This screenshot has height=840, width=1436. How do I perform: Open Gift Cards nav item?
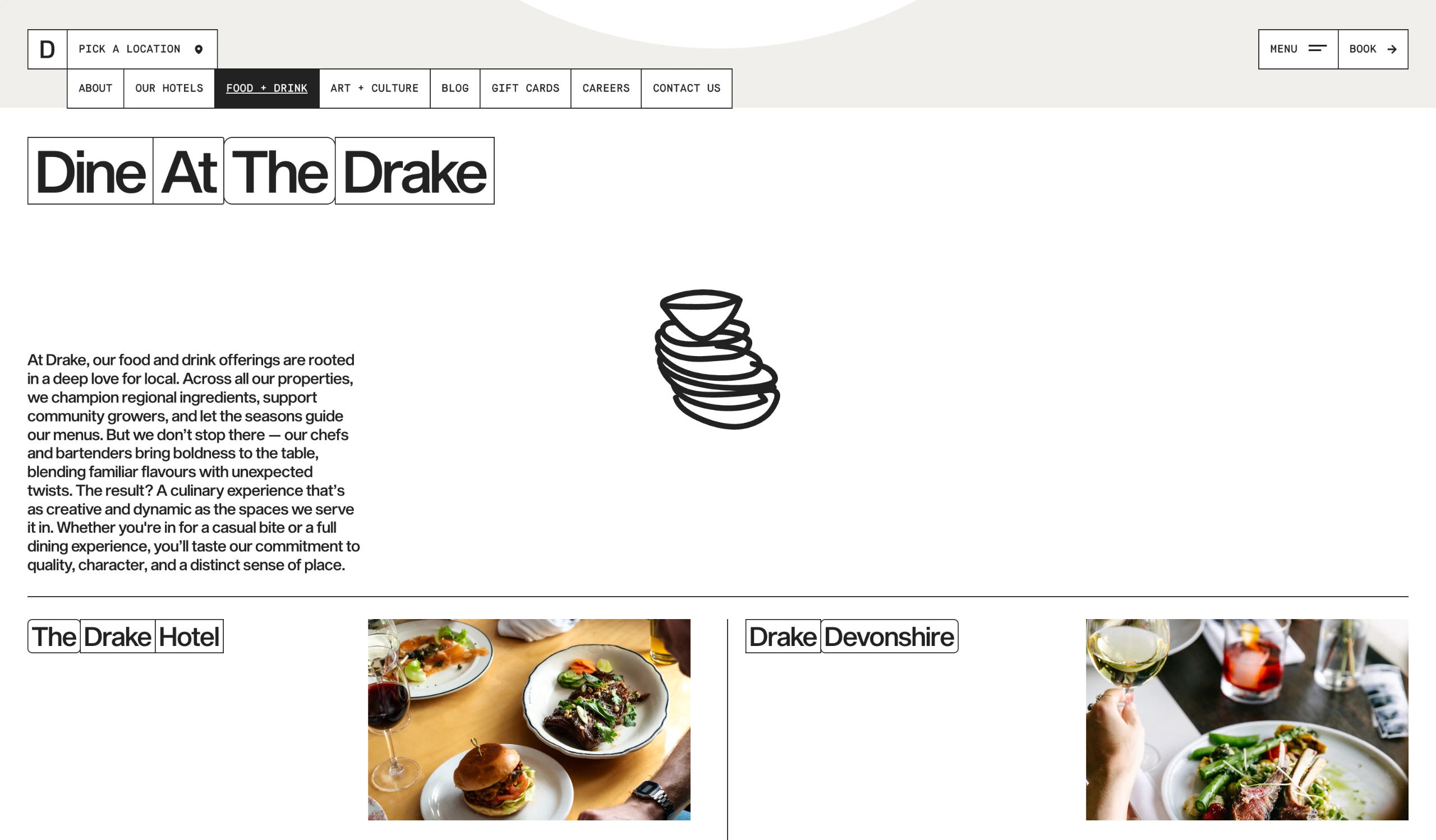526,88
